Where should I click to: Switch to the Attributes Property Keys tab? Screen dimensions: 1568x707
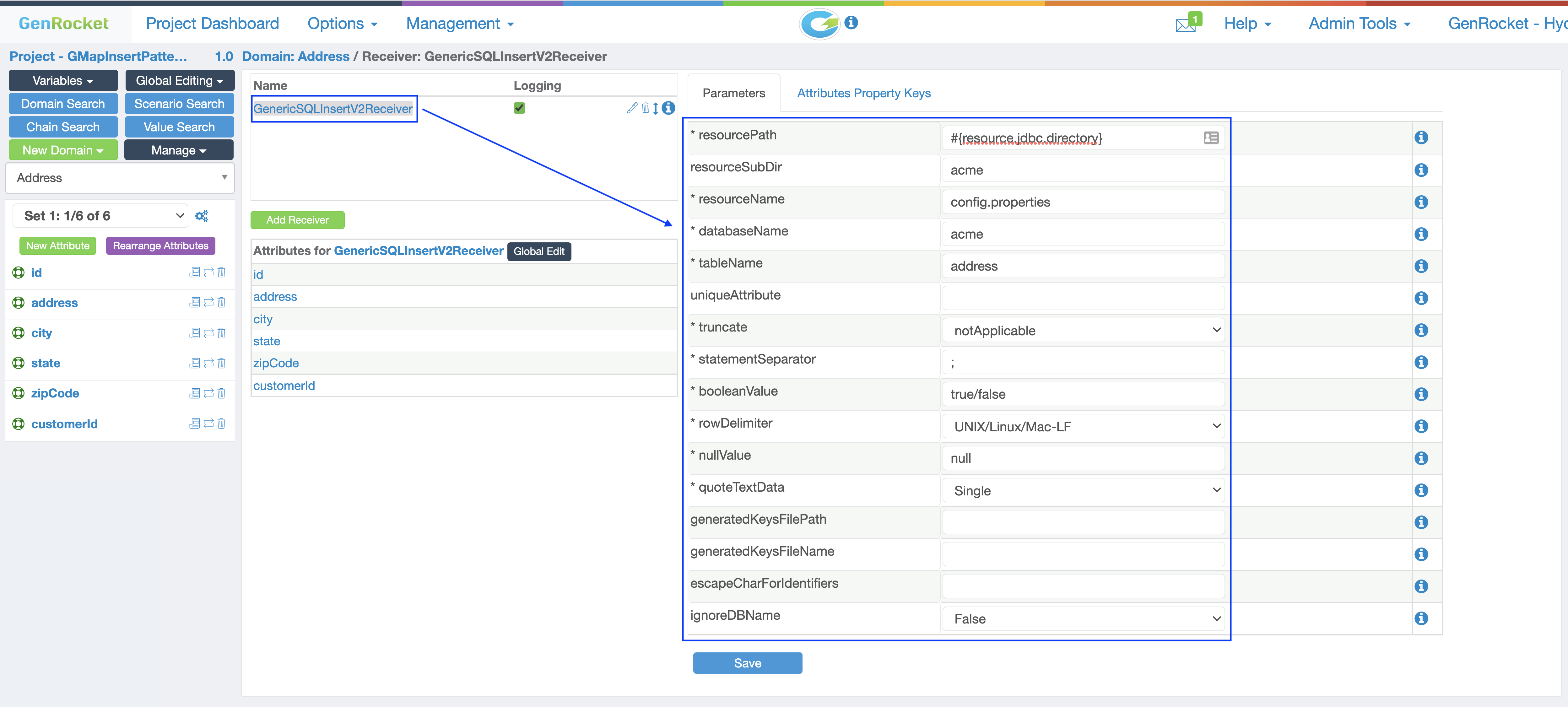coord(863,93)
